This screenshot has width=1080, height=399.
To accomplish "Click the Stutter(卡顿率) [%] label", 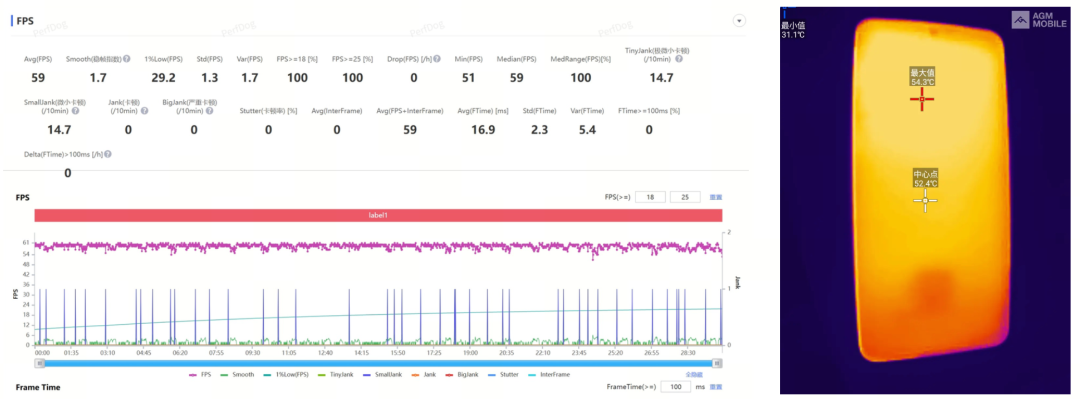I will [x=269, y=111].
